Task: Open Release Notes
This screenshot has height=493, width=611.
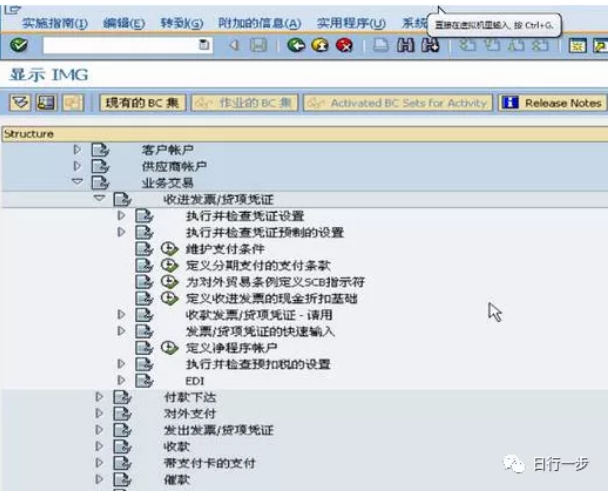Action: click(x=552, y=103)
